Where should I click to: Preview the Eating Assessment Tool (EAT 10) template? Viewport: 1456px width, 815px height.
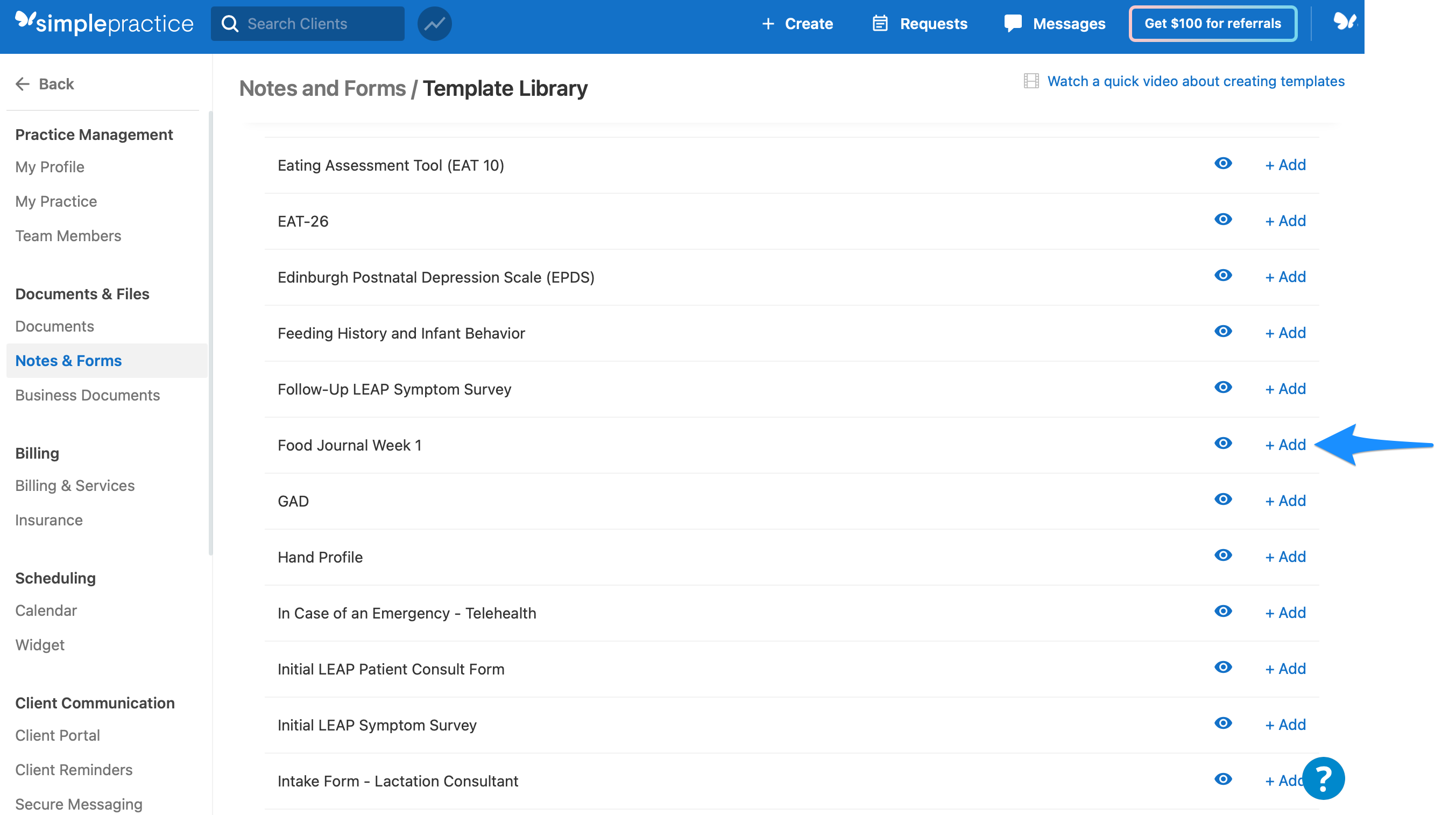point(1223,164)
